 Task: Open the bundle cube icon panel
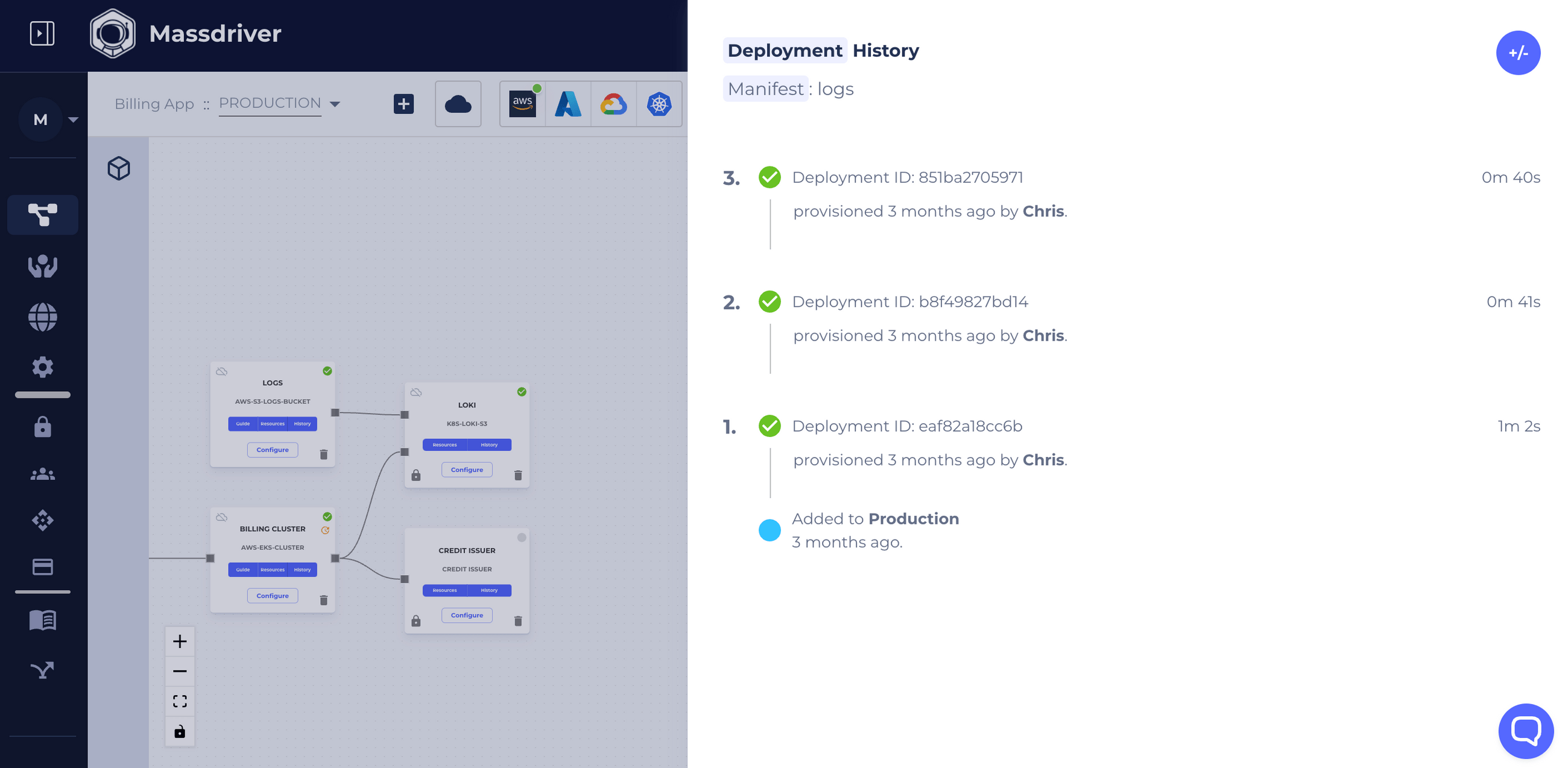pos(119,169)
